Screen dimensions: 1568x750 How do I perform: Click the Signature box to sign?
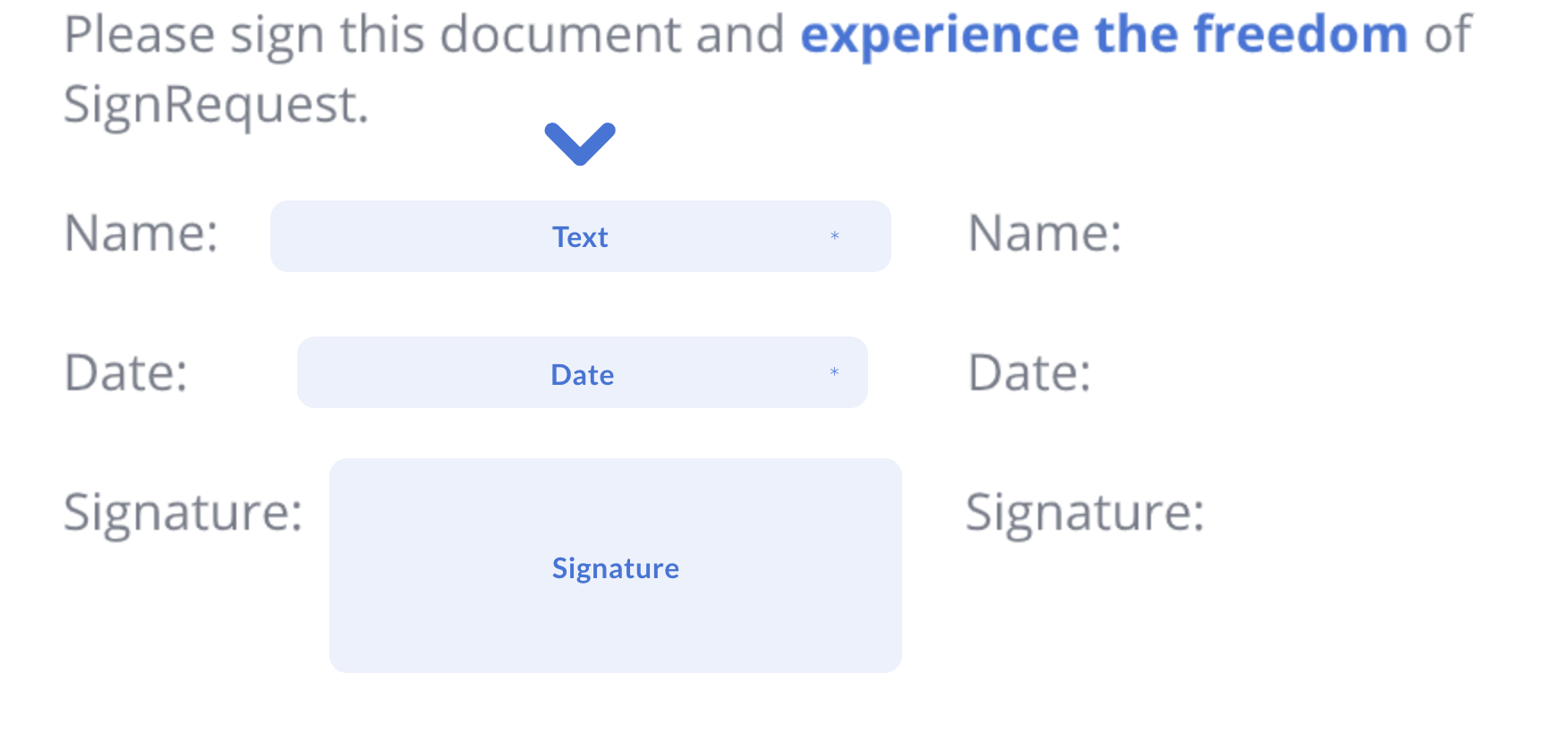616,566
